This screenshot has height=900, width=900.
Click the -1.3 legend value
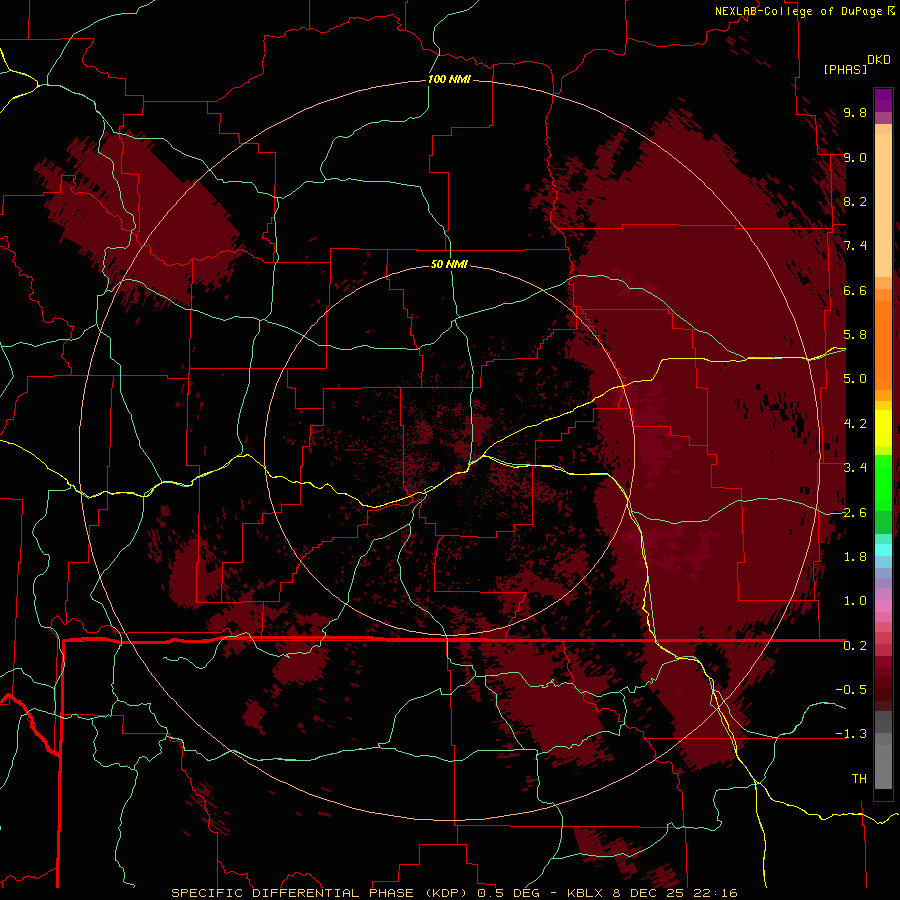[x=851, y=734]
